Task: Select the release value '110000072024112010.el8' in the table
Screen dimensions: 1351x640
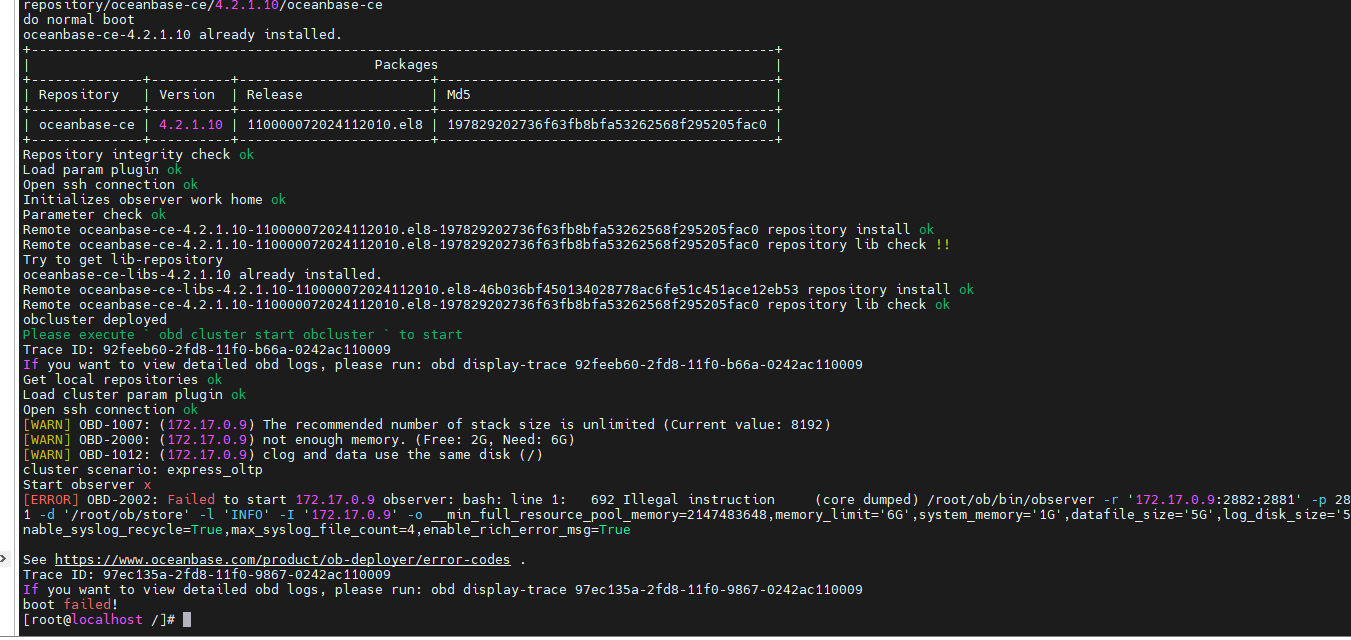Action: pyautogui.click(x=334, y=125)
